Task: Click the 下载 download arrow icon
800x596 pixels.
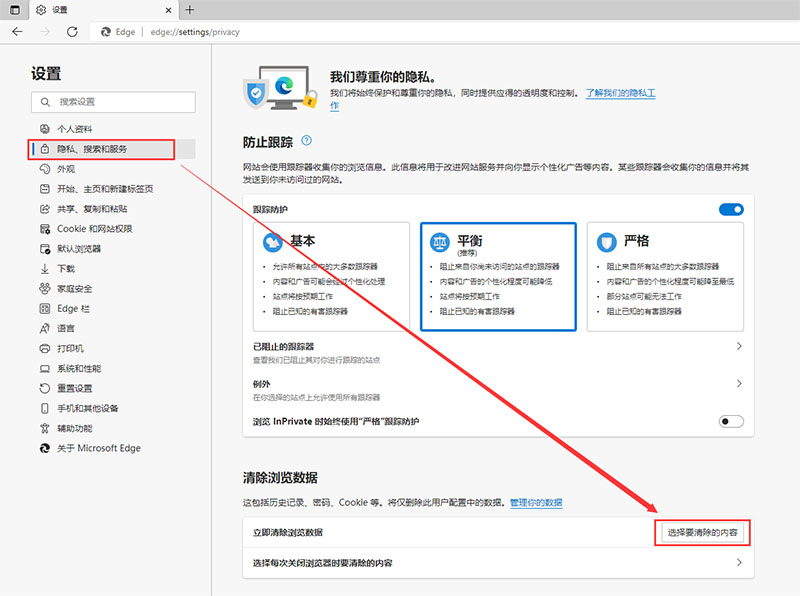Action: point(43,268)
